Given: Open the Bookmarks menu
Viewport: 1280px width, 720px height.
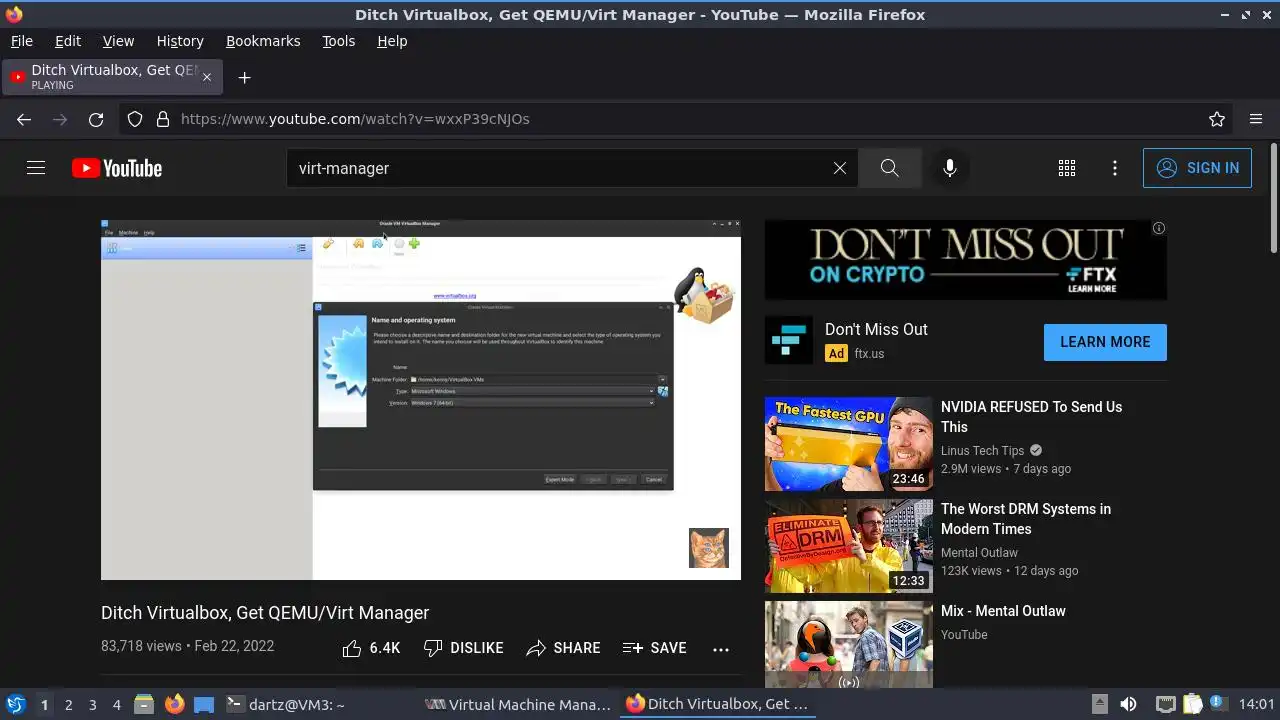Looking at the screenshot, I should coord(263,41).
